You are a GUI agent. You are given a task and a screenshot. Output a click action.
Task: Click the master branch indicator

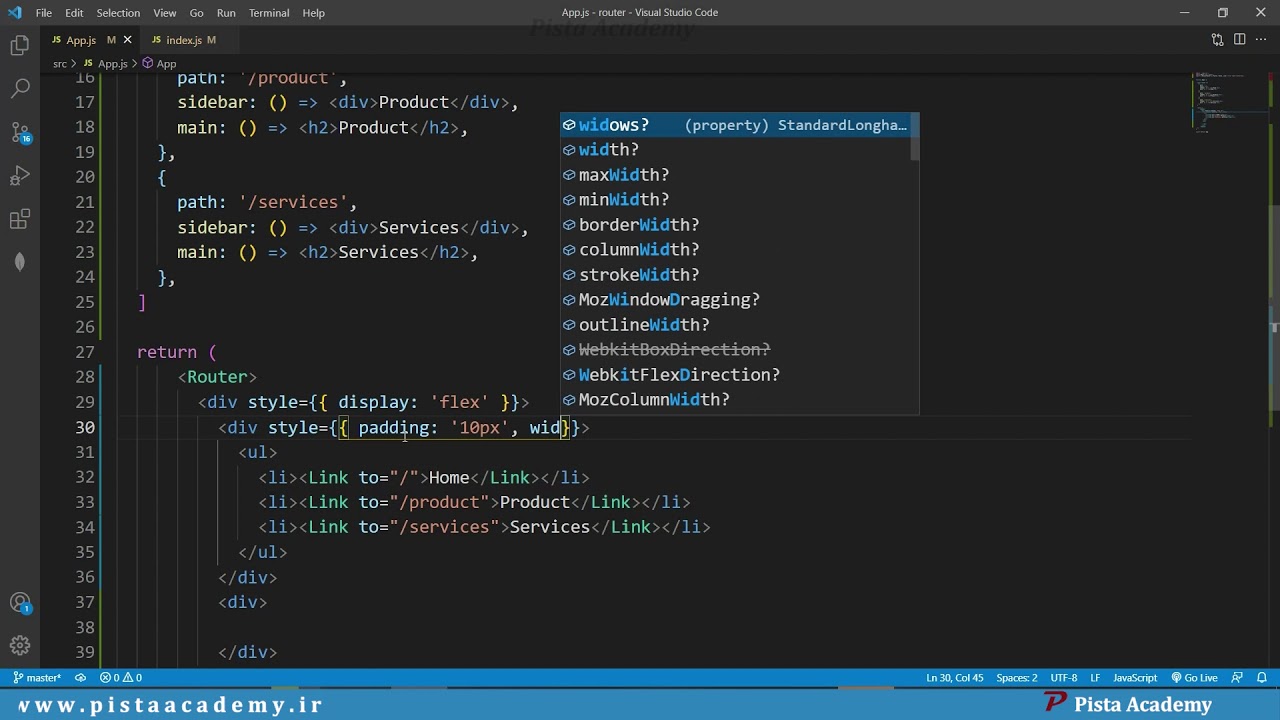[x=37, y=678]
